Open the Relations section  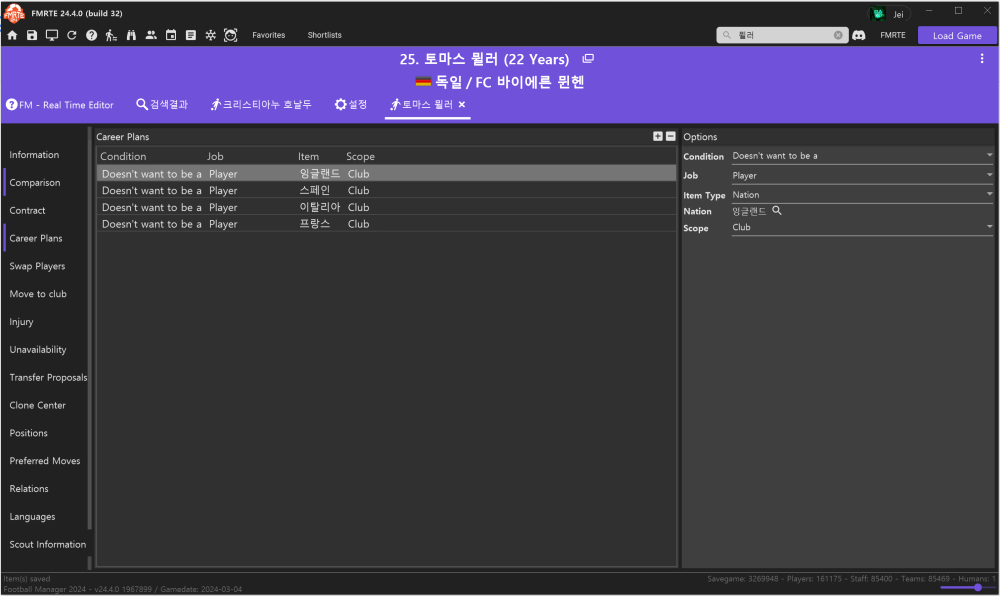(x=29, y=489)
